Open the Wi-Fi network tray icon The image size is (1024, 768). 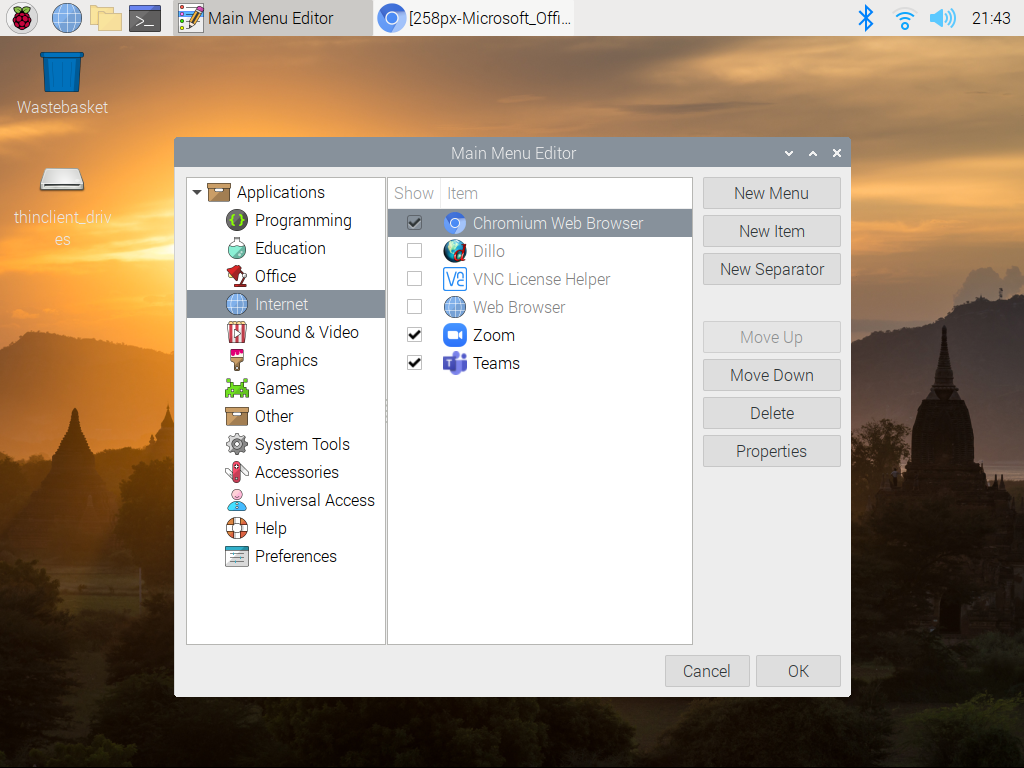[x=904, y=18]
